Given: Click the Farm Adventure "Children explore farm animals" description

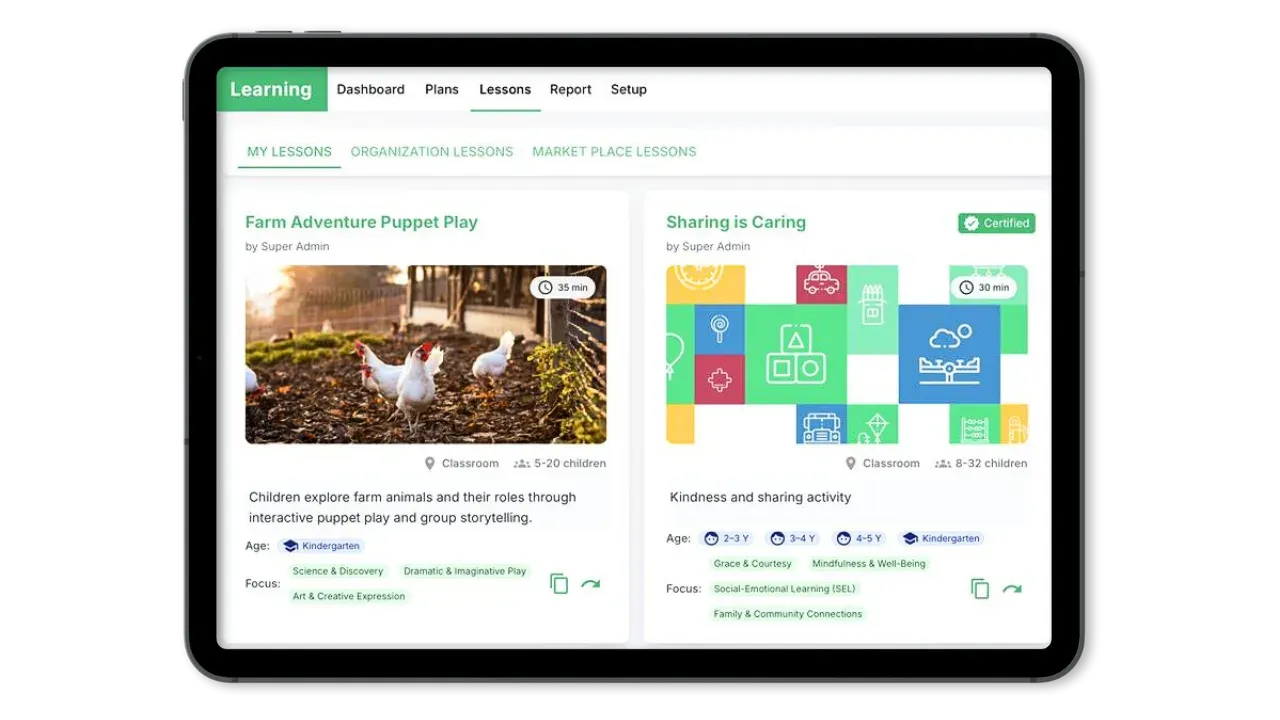Looking at the screenshot, I should coord(413,507).
